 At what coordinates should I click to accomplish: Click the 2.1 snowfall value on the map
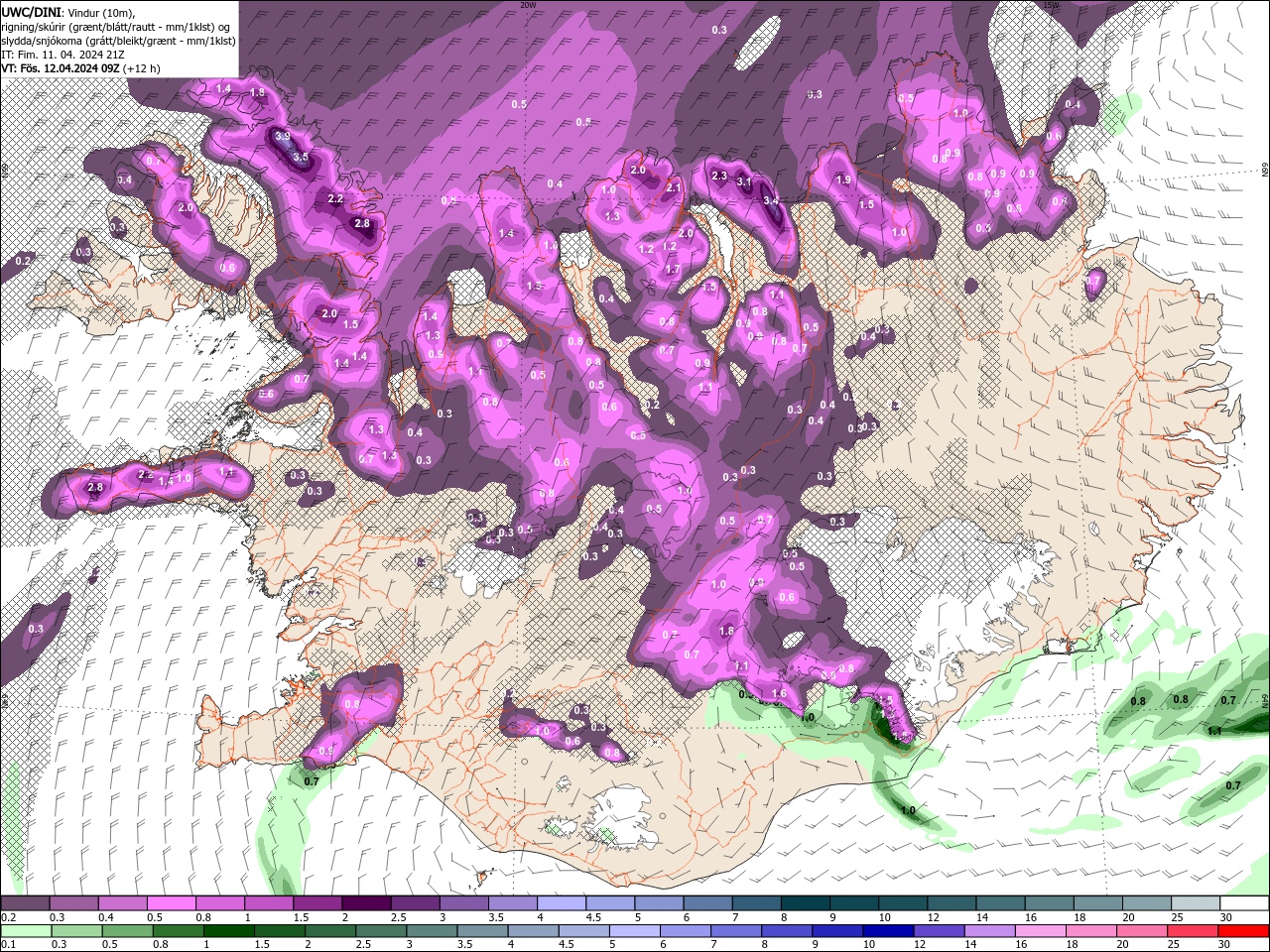674,187
